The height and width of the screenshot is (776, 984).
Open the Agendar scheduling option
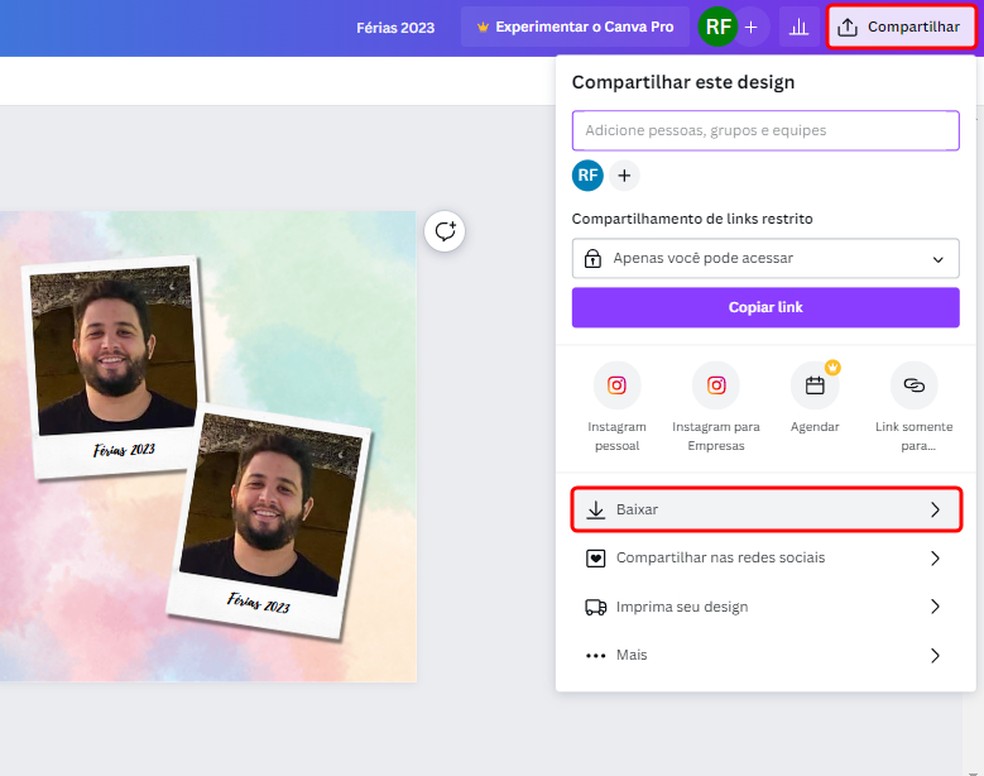(x=814, y=385)
